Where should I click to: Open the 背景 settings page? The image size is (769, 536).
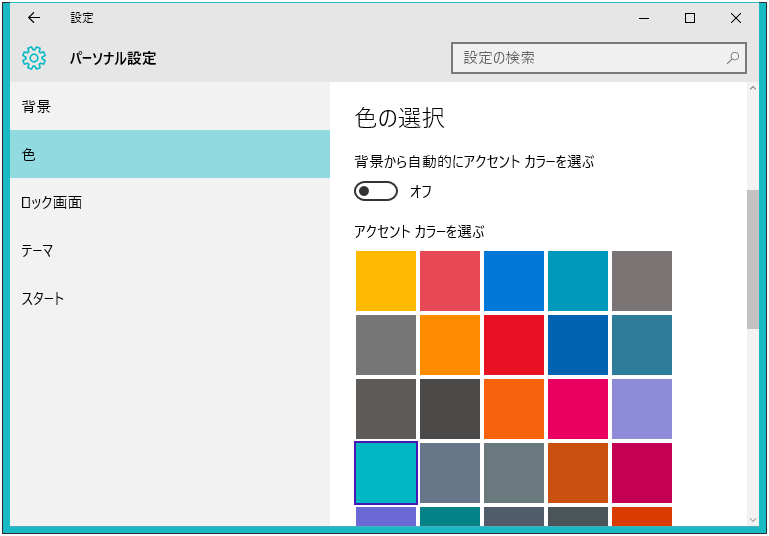pyautogui.click(x=170, y=106)
